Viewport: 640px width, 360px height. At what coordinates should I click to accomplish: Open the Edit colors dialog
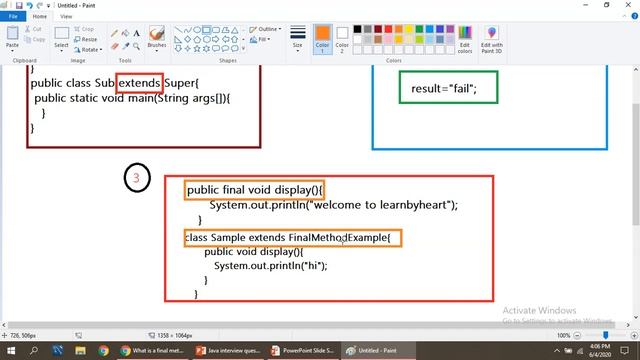[465, 39]
